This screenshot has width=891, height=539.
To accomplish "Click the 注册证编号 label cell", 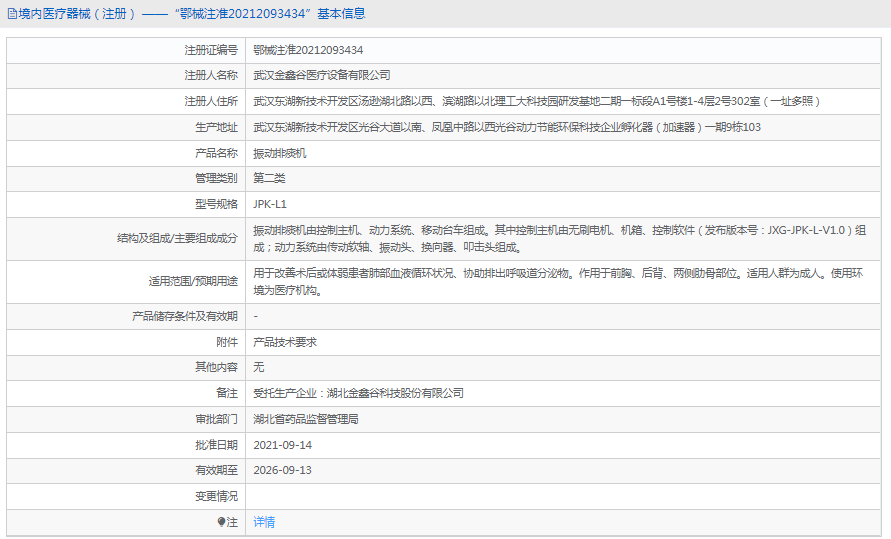I will tap(126, 50).
